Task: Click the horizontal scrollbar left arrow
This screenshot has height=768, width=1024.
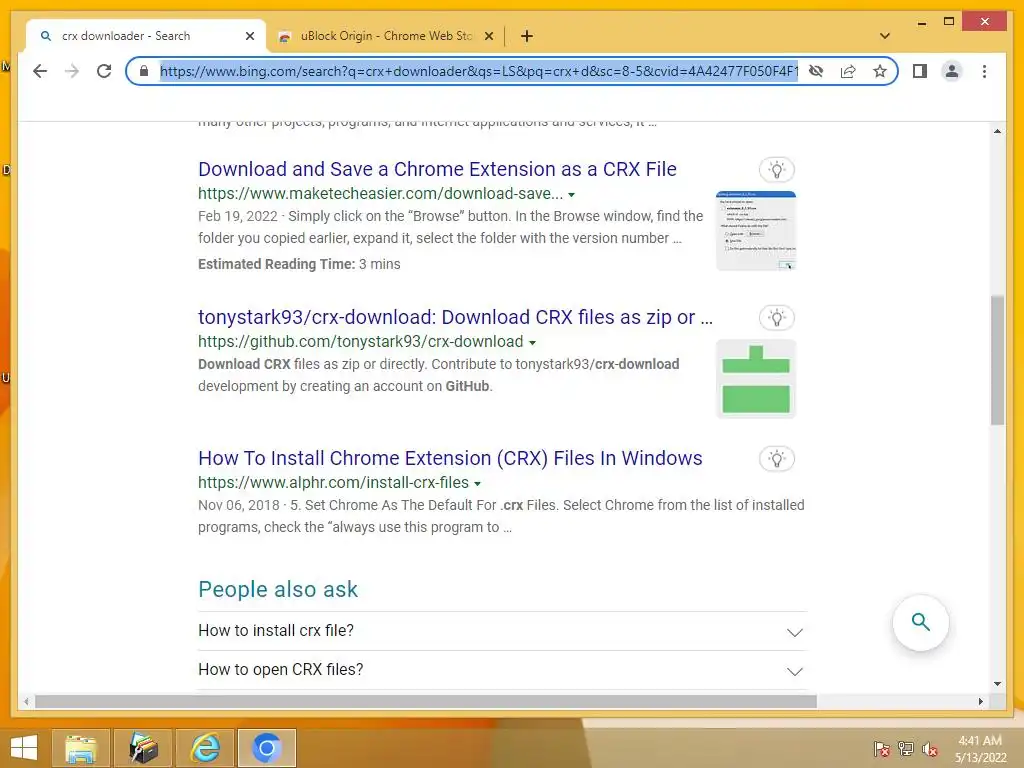Action: pyautogui.click(x=26, y=701)
